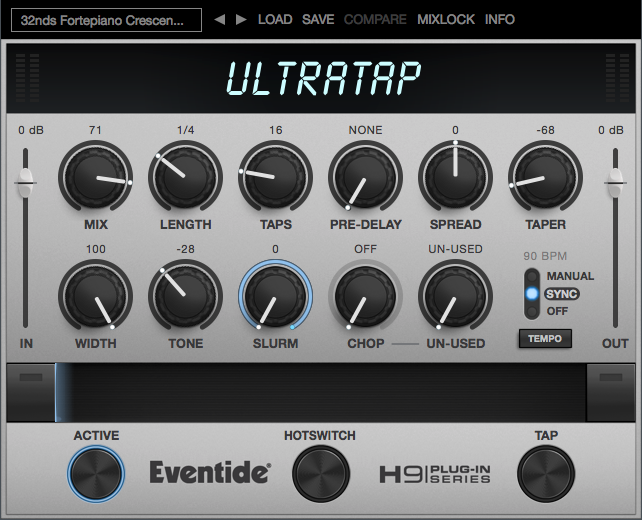Click the PRE-DELAY value NONE

pos(365,130)
